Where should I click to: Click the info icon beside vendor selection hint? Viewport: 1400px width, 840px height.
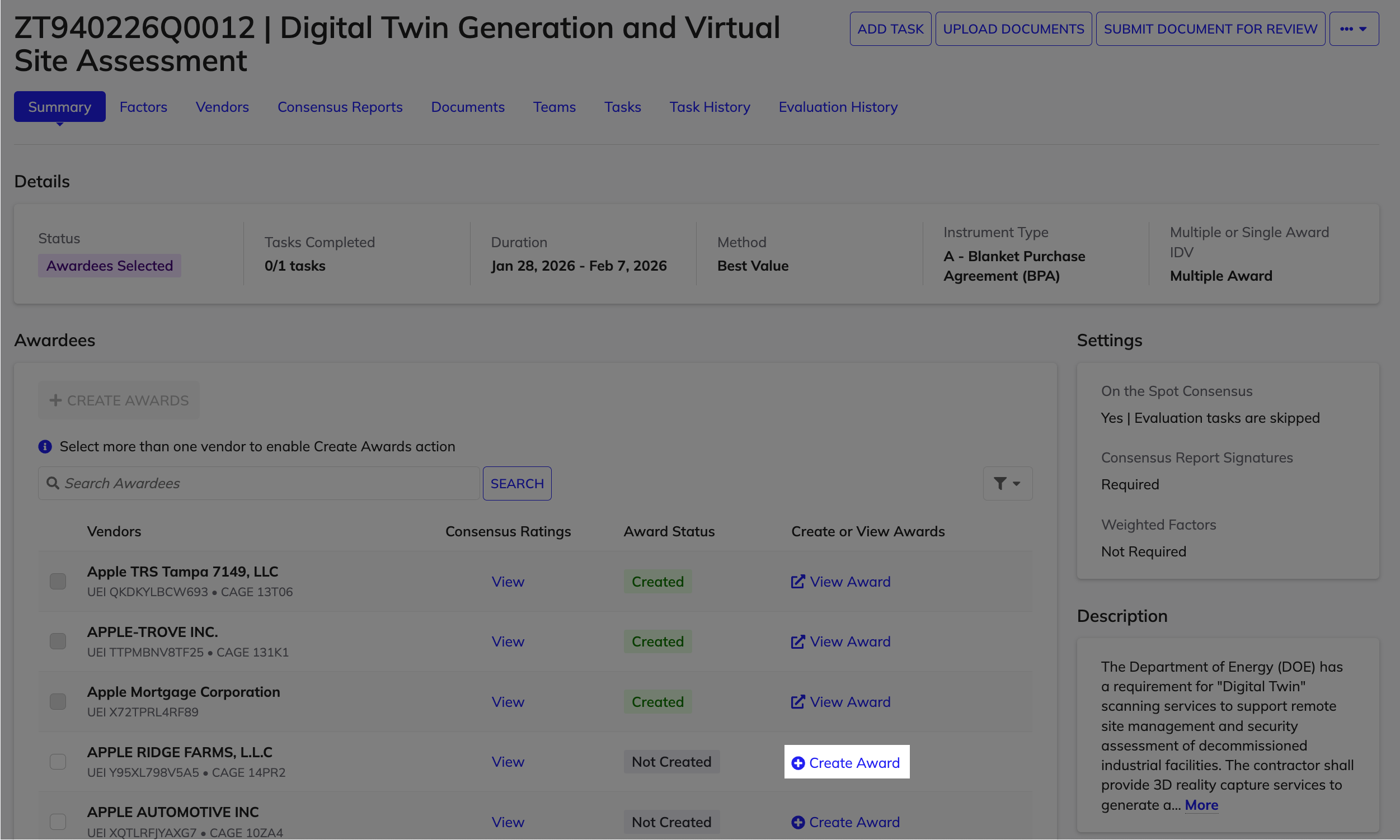click(45, 447)
